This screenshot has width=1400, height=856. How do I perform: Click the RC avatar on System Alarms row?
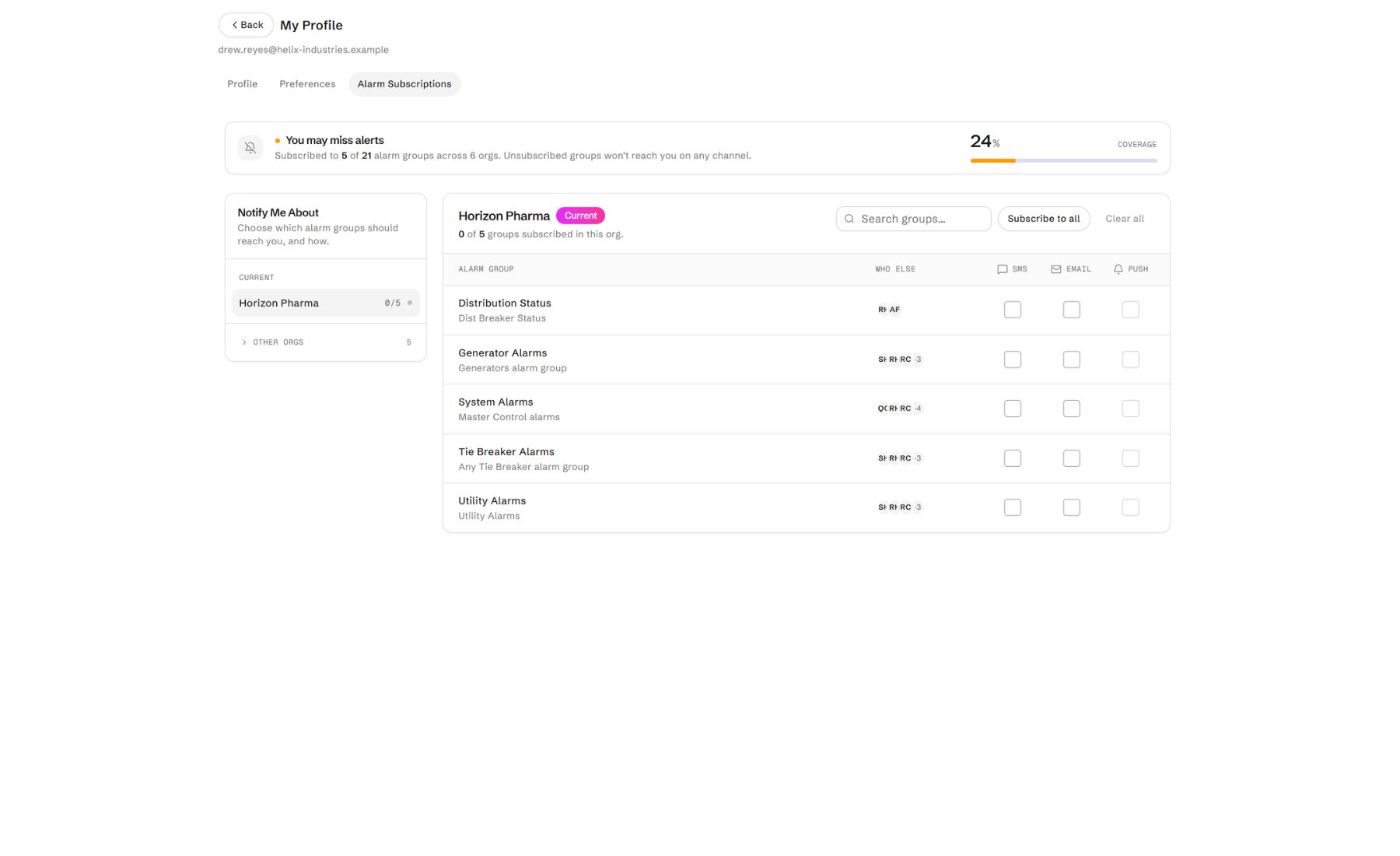pyautogui.click(x=905, y=409)
